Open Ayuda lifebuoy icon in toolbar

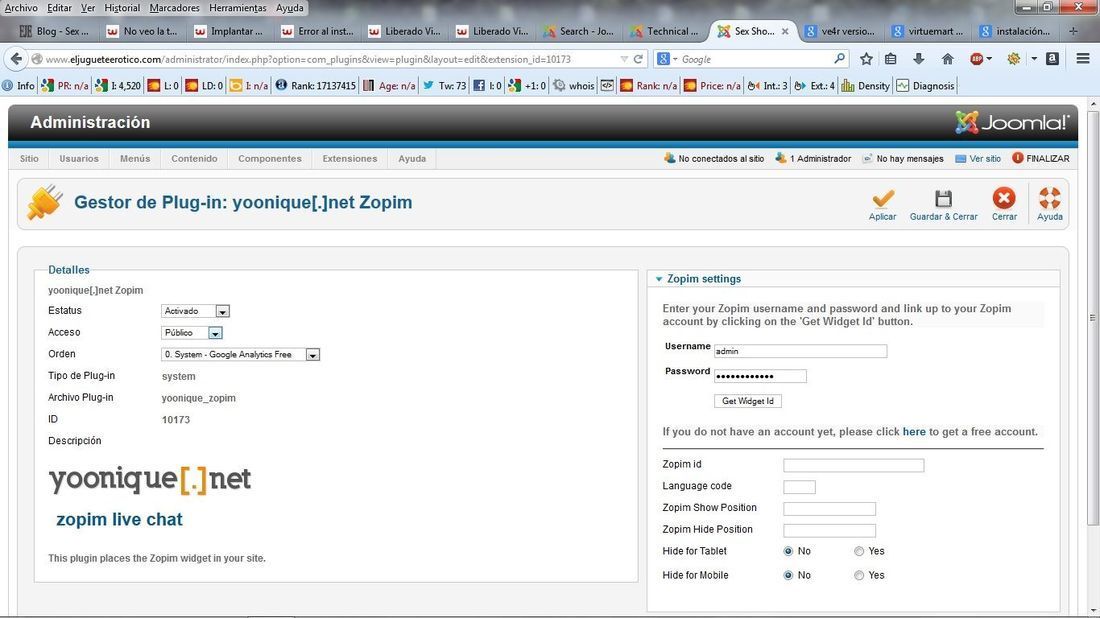1049,199
